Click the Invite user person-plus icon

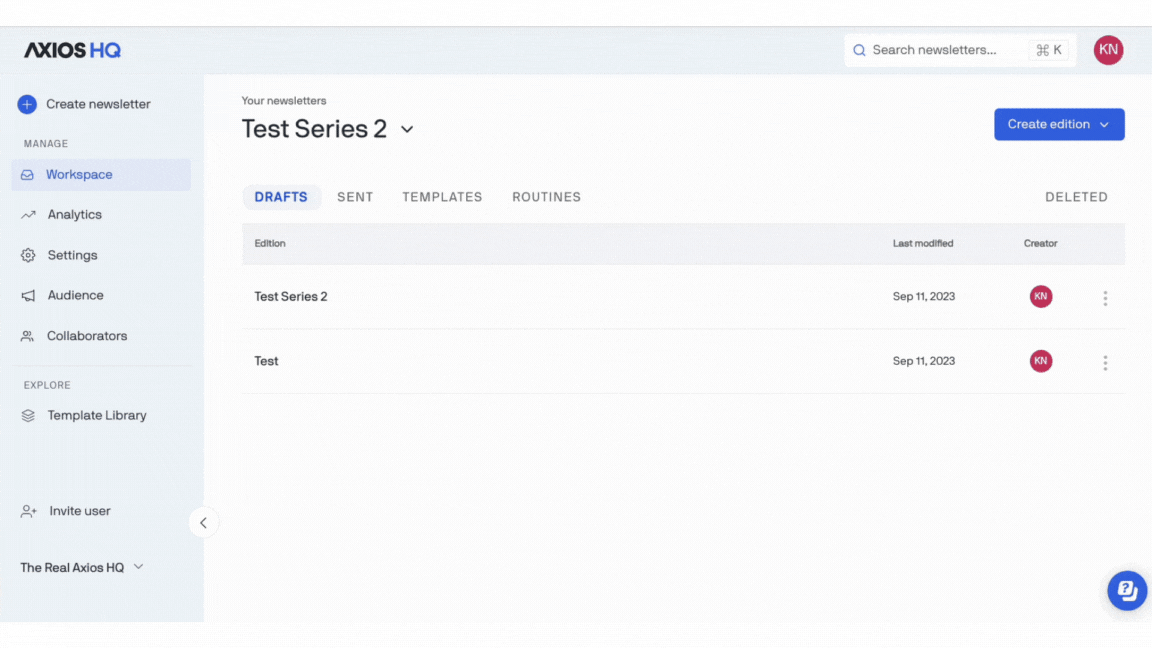29,511
